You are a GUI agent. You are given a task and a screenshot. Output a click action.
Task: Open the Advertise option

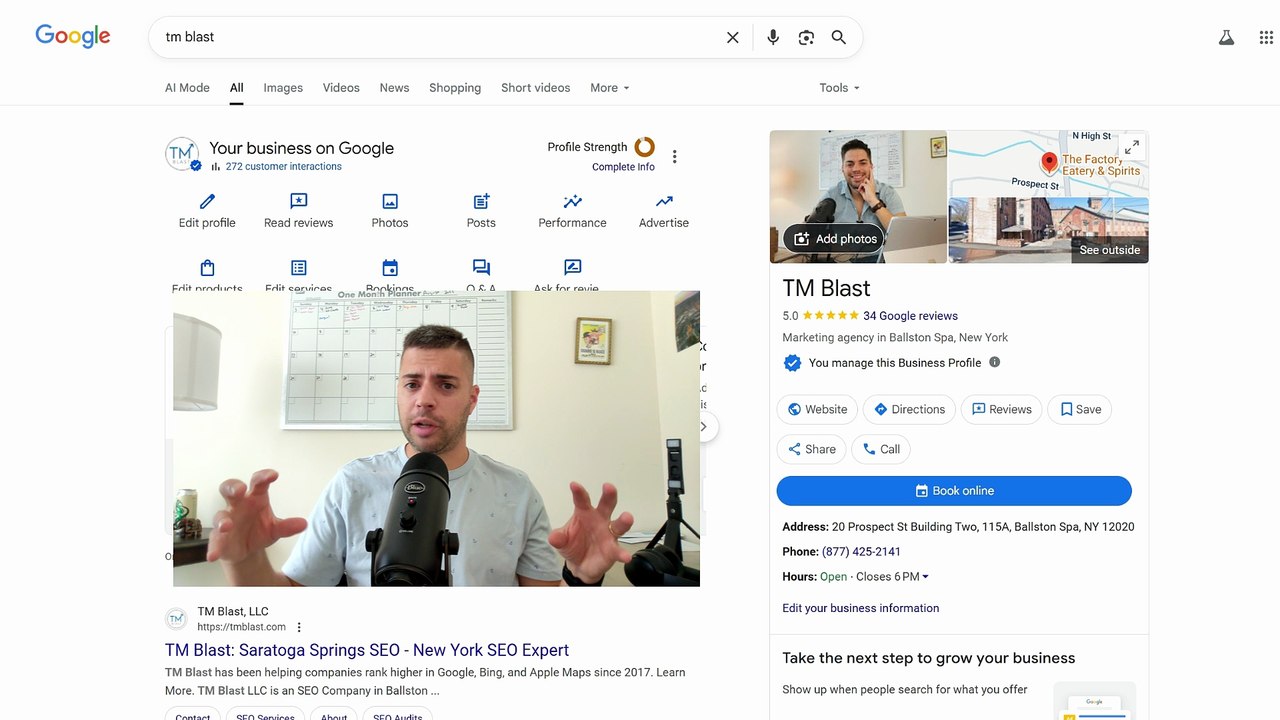pyautogui.click(x=664, y=210)
